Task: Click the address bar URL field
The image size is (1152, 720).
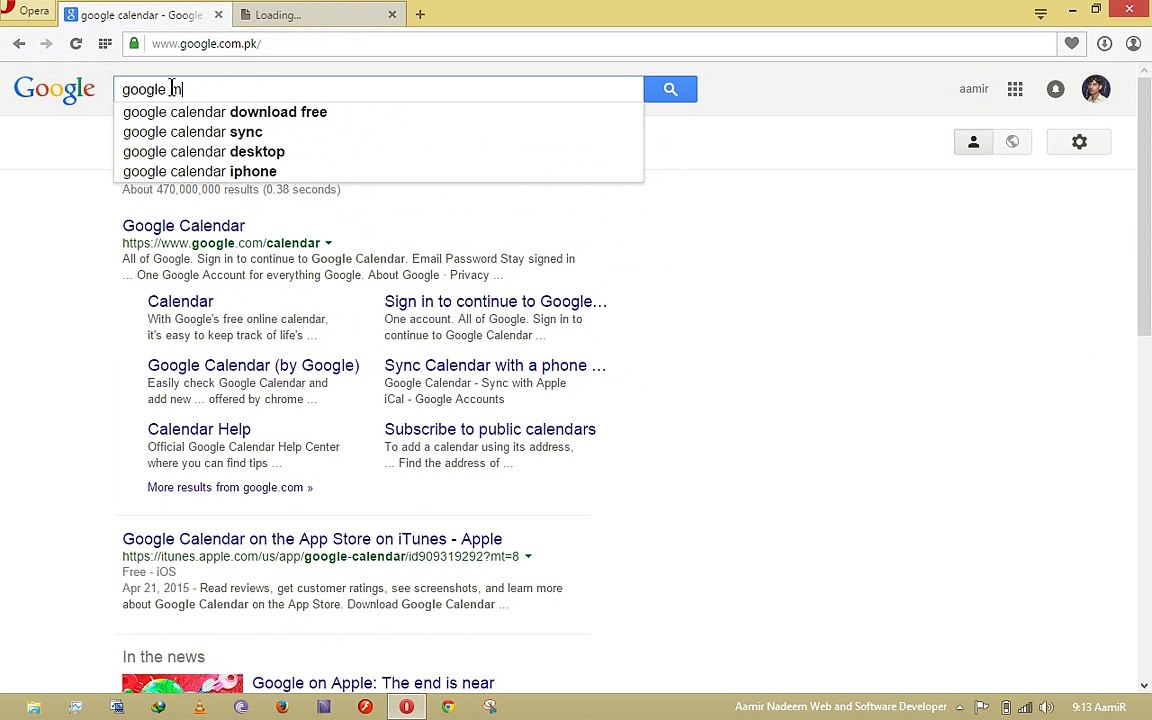Action: tap(600, 44)
